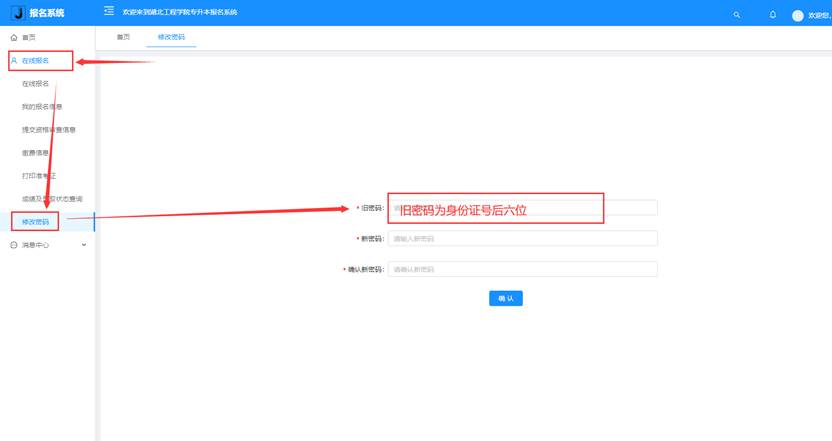
Task: Click the chat icon beside 消息中心
Action: (14, 245)
